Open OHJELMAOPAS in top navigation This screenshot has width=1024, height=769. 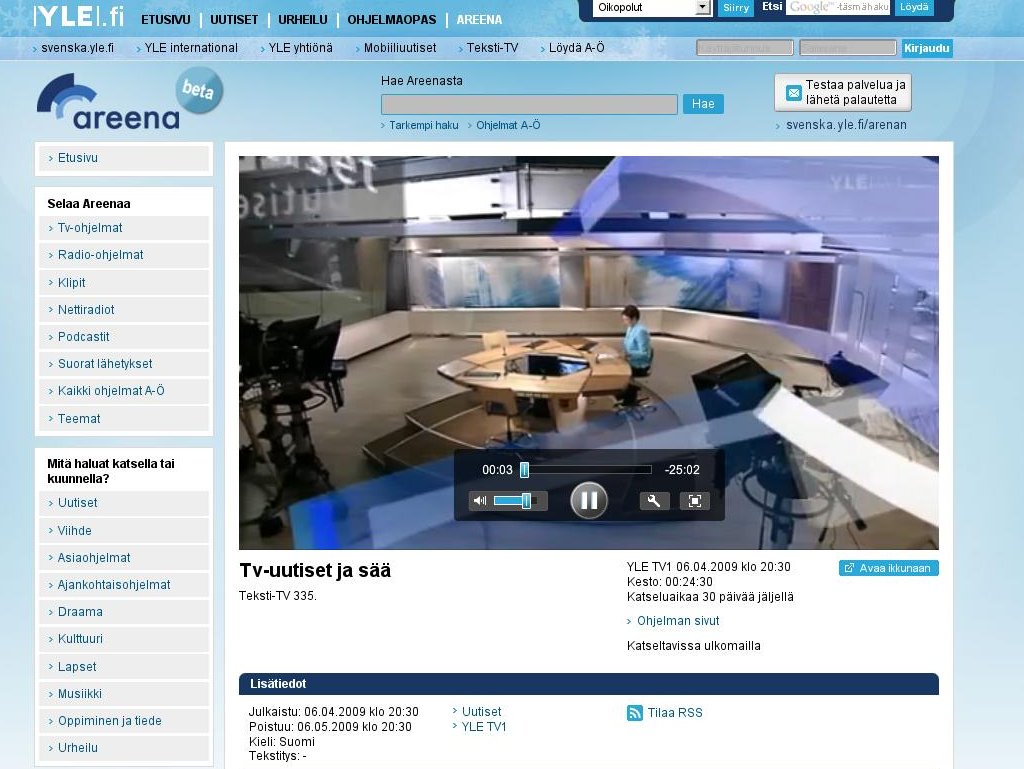click(x=392, y=20)
